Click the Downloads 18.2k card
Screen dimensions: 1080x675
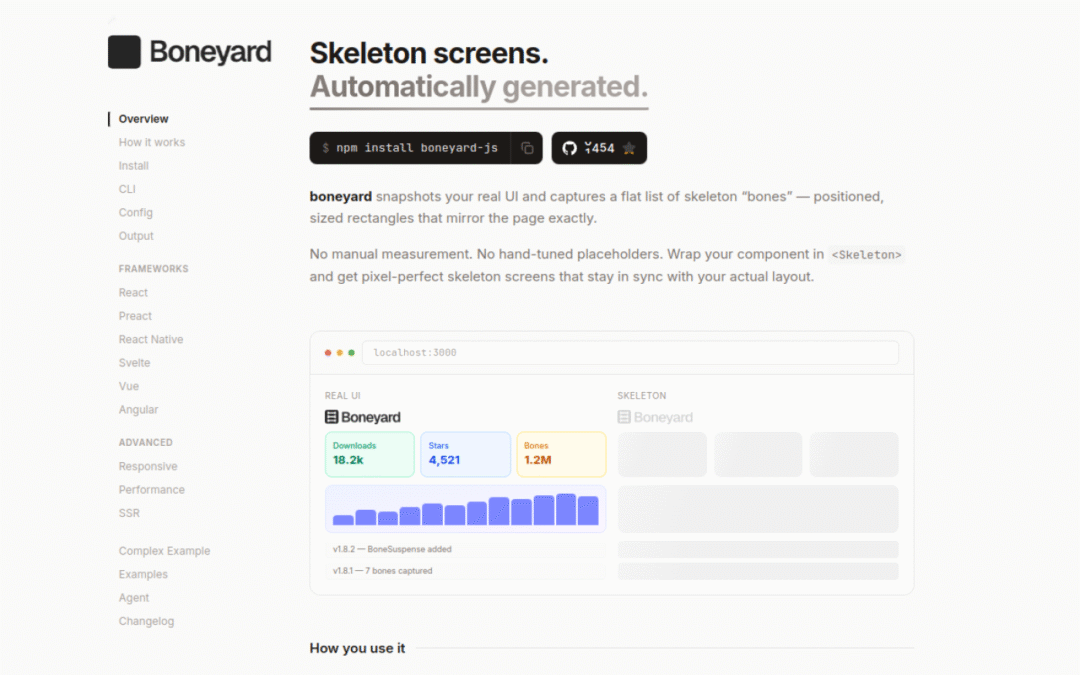click(370, 455)
